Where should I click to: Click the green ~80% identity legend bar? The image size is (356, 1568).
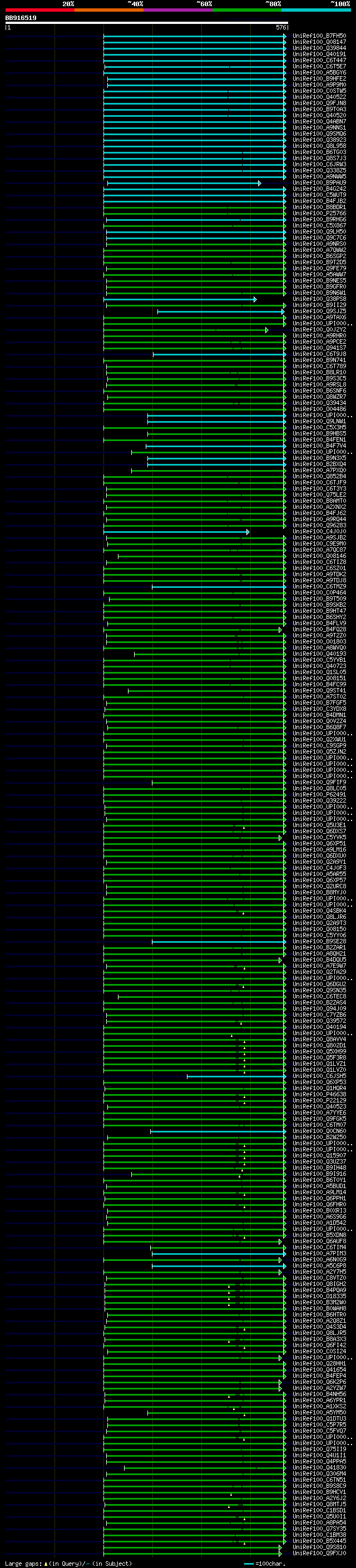(246, 10)
